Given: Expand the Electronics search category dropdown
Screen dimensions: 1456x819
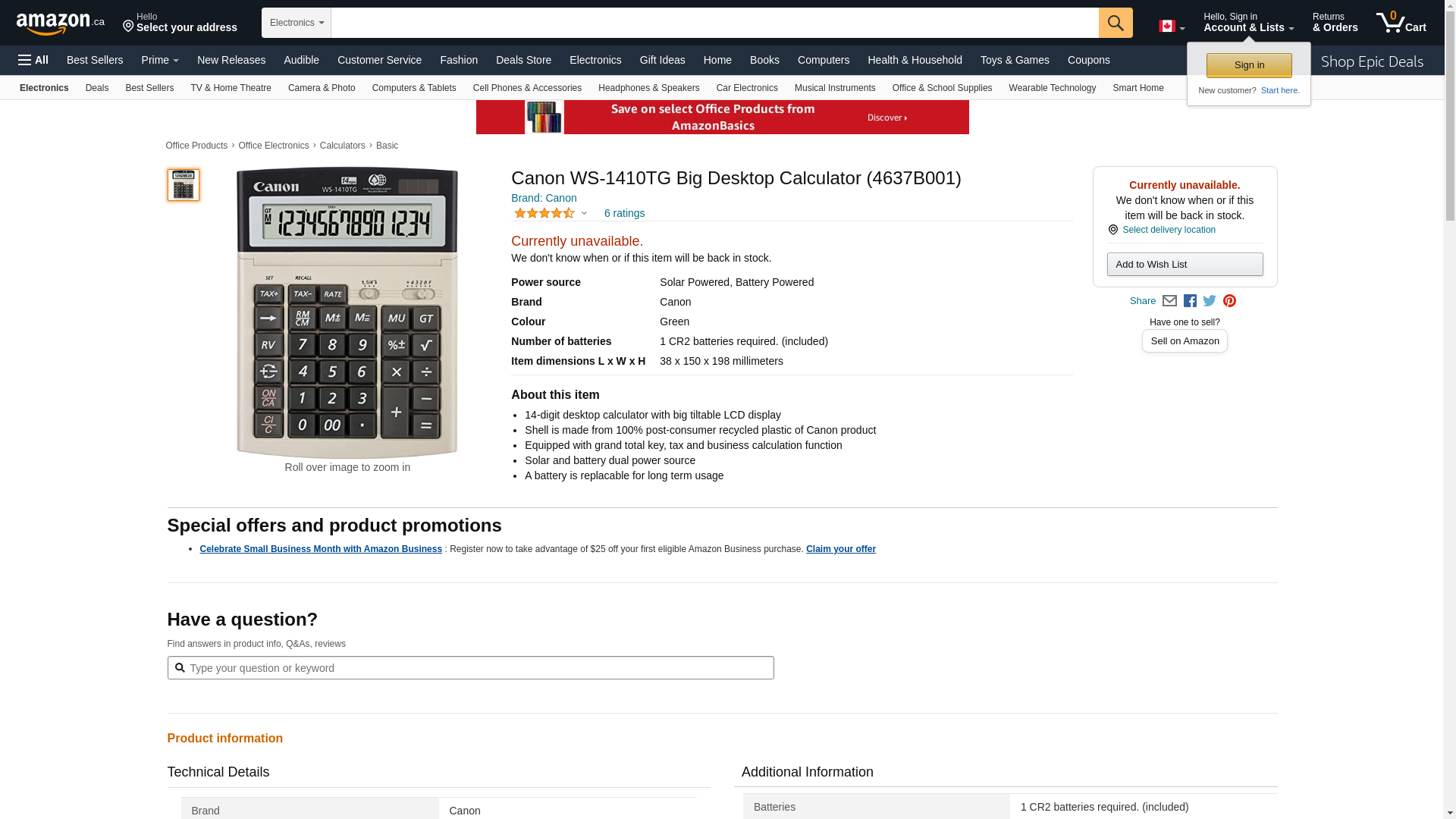Looking at the screenshot, I should 297,23.
